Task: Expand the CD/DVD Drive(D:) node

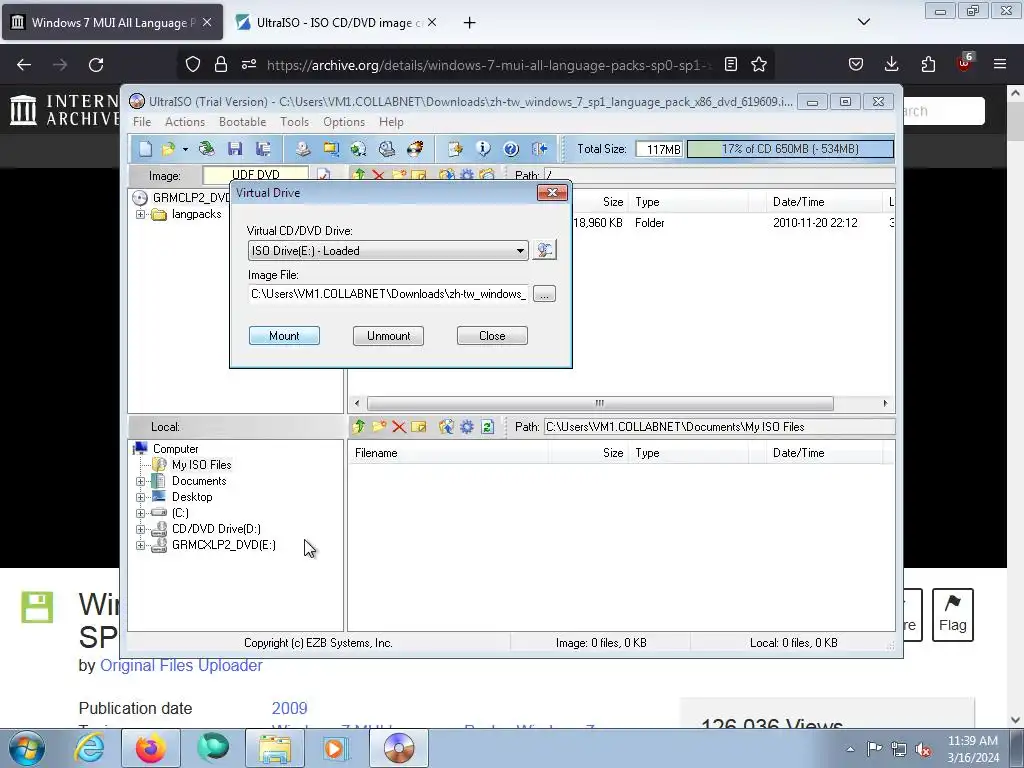Action: (140, 530)
